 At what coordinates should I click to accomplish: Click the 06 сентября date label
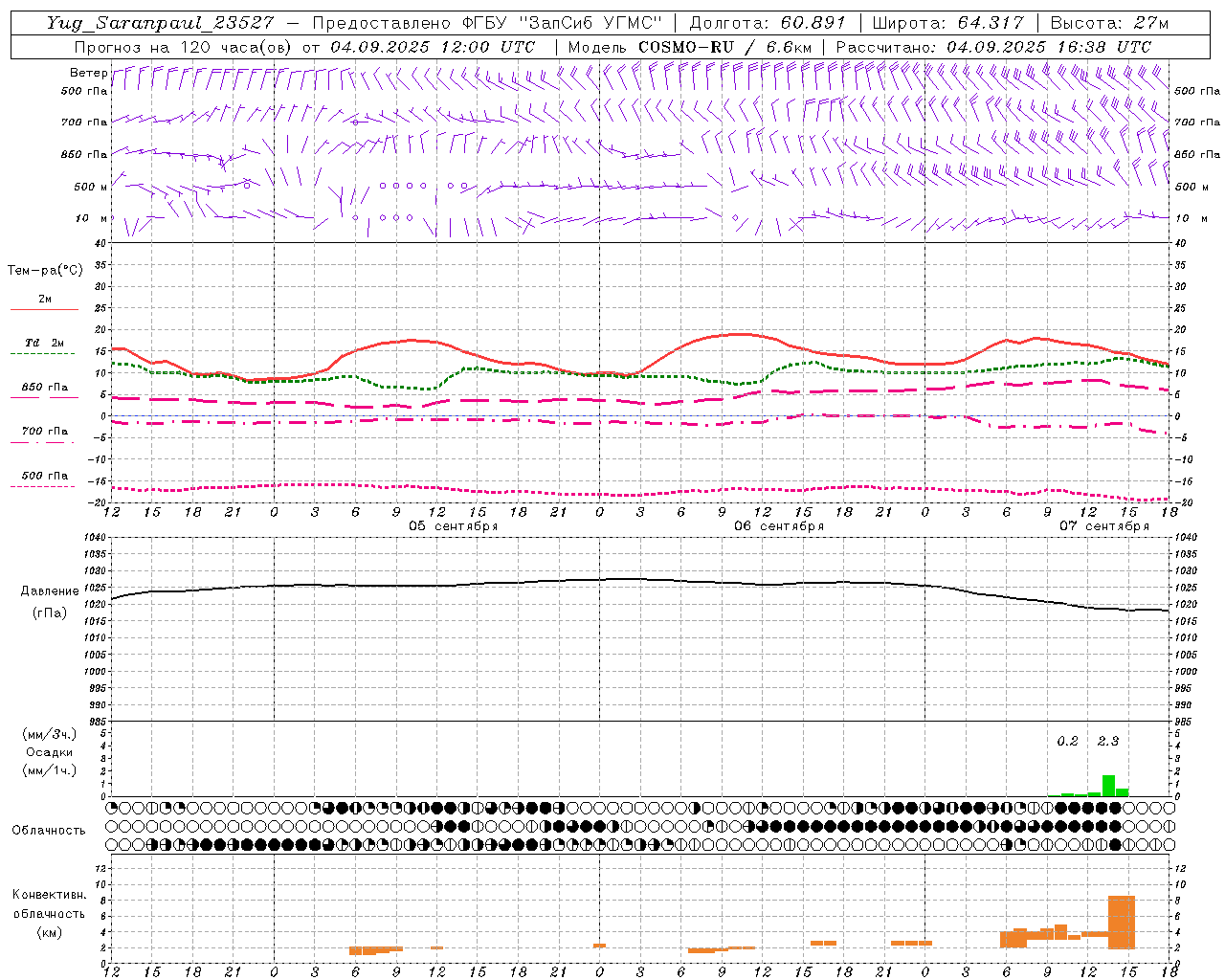[x=778, y=526]
